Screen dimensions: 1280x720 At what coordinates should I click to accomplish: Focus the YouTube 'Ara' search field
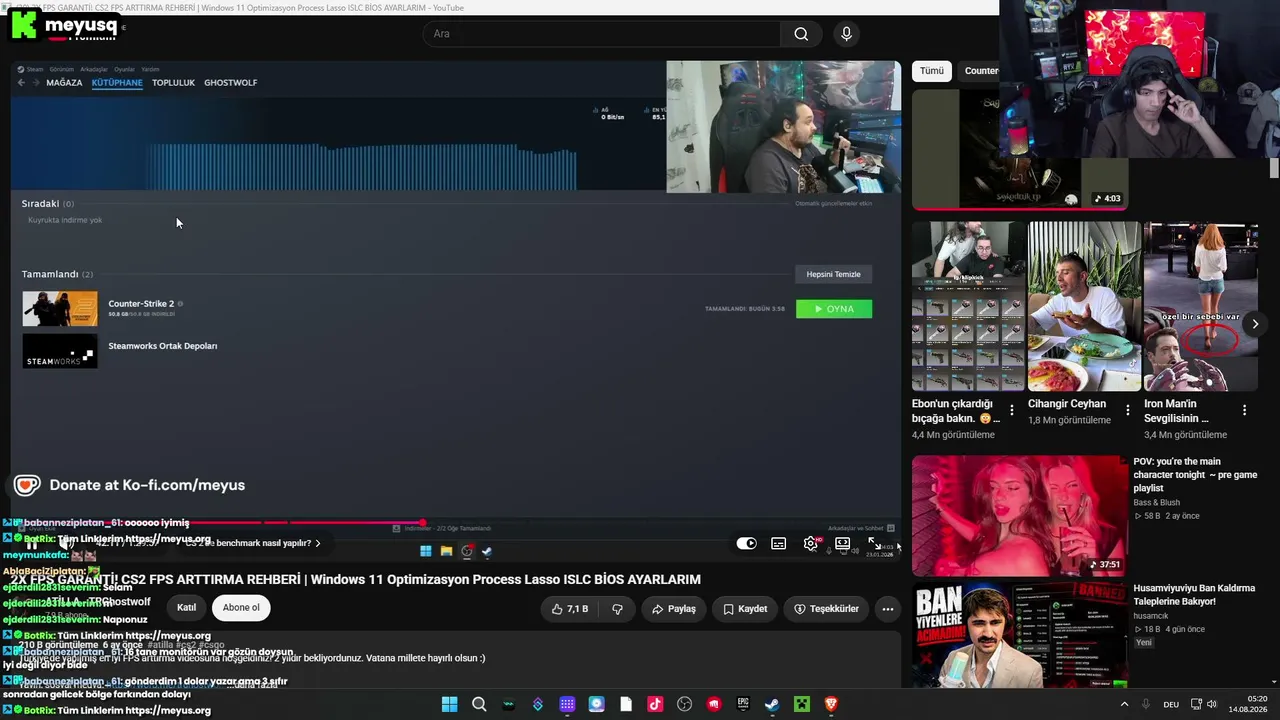pos(602,34)
